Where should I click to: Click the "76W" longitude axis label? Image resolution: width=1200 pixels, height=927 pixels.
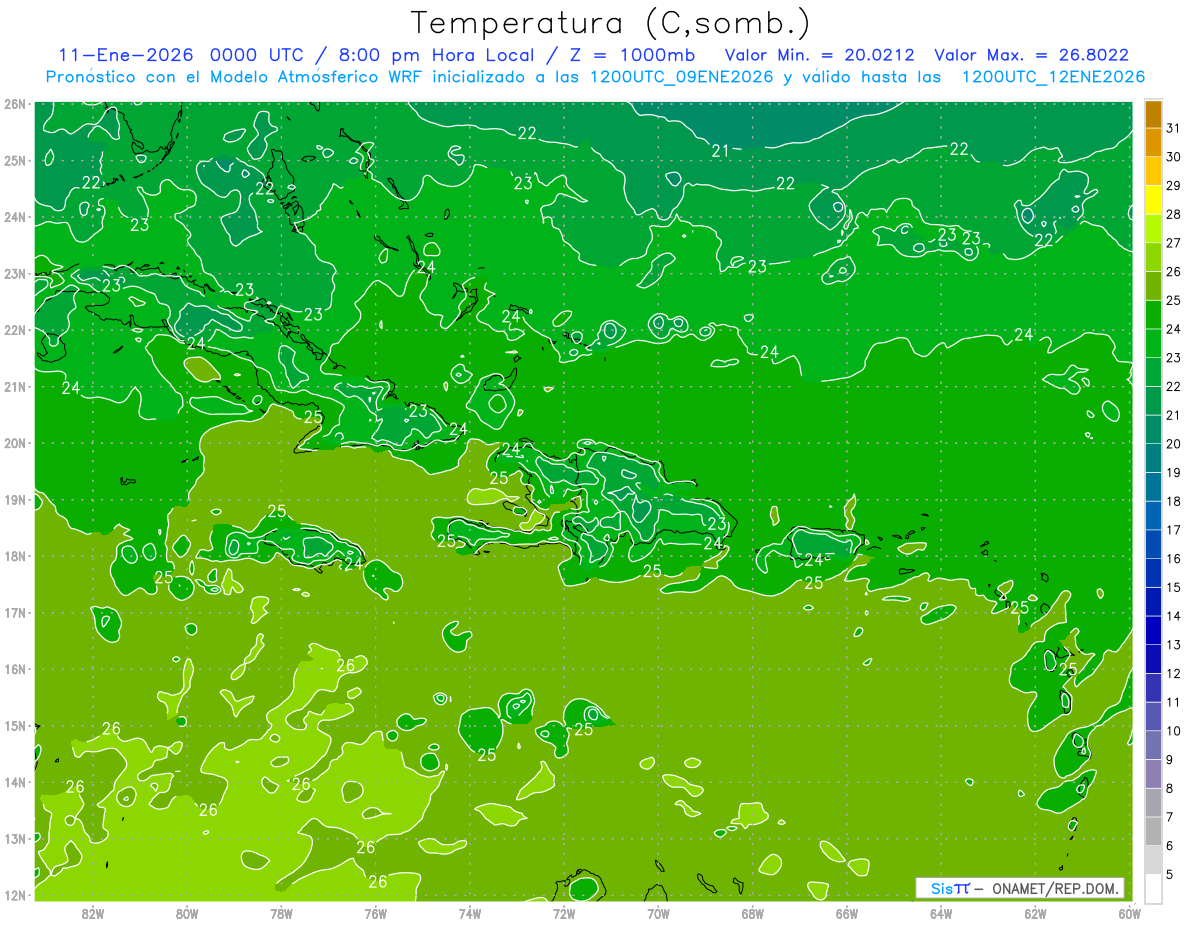tap(375, 913)
